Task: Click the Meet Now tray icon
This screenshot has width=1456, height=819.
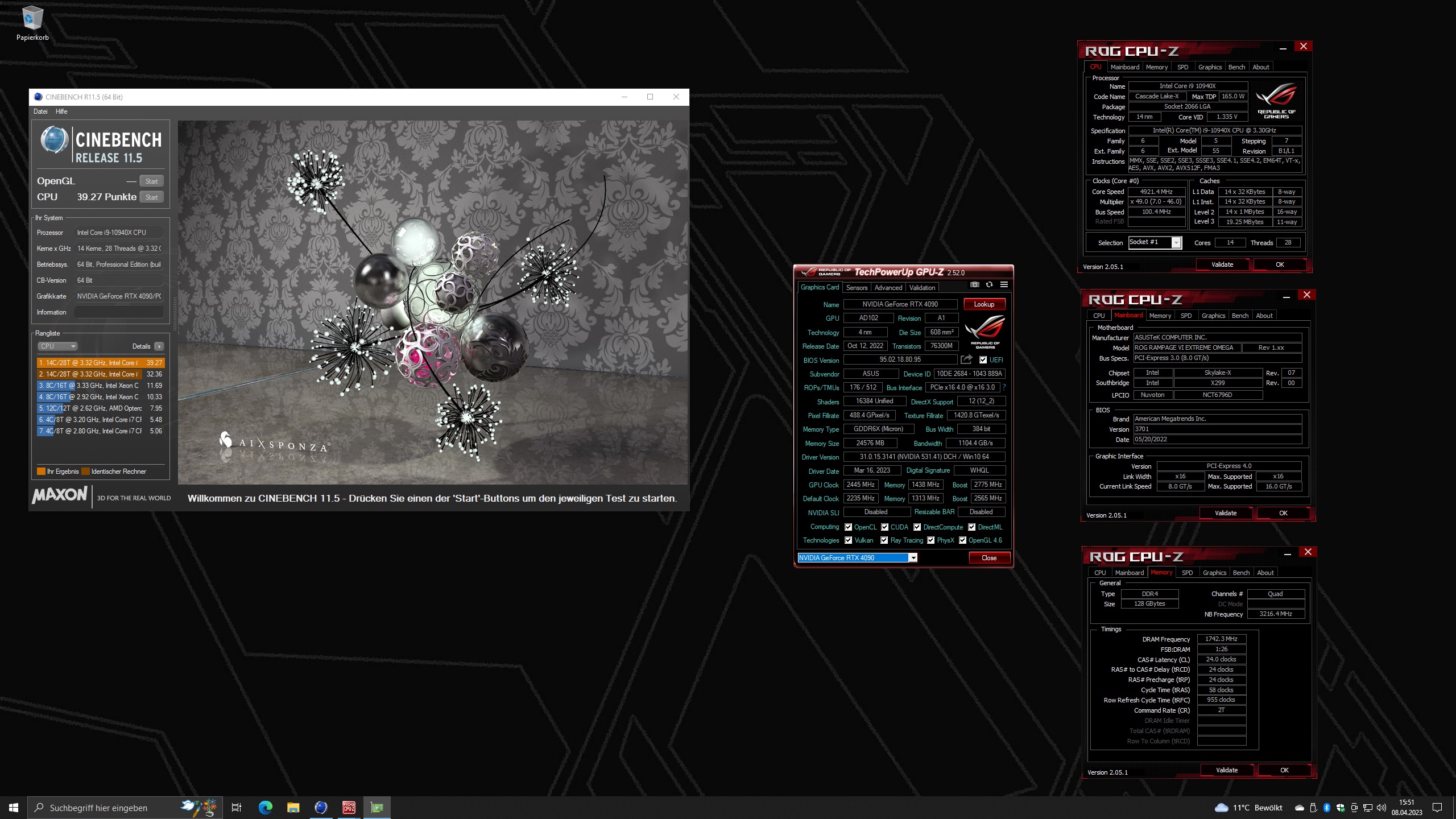Action: click(1354, 808)
